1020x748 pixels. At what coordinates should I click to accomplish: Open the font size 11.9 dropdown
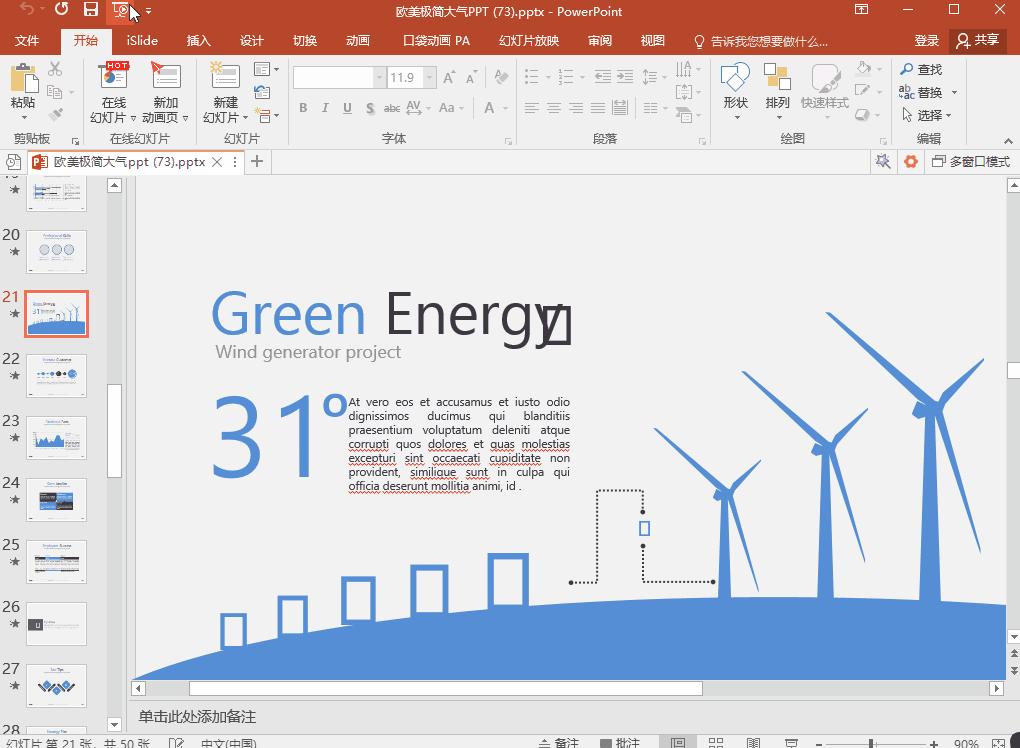(429, 78)
